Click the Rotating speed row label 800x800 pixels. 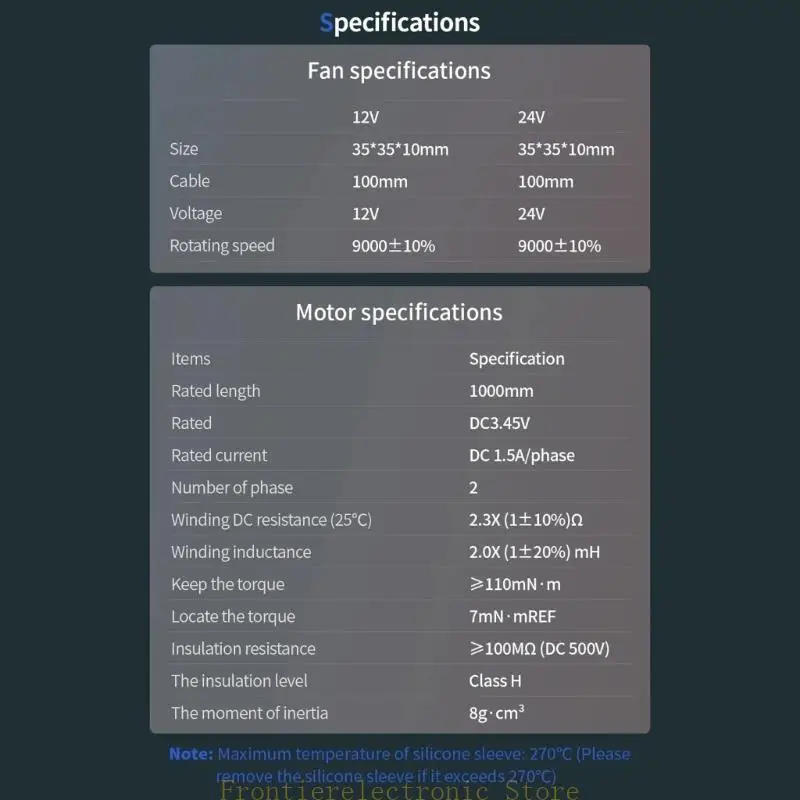222,245
